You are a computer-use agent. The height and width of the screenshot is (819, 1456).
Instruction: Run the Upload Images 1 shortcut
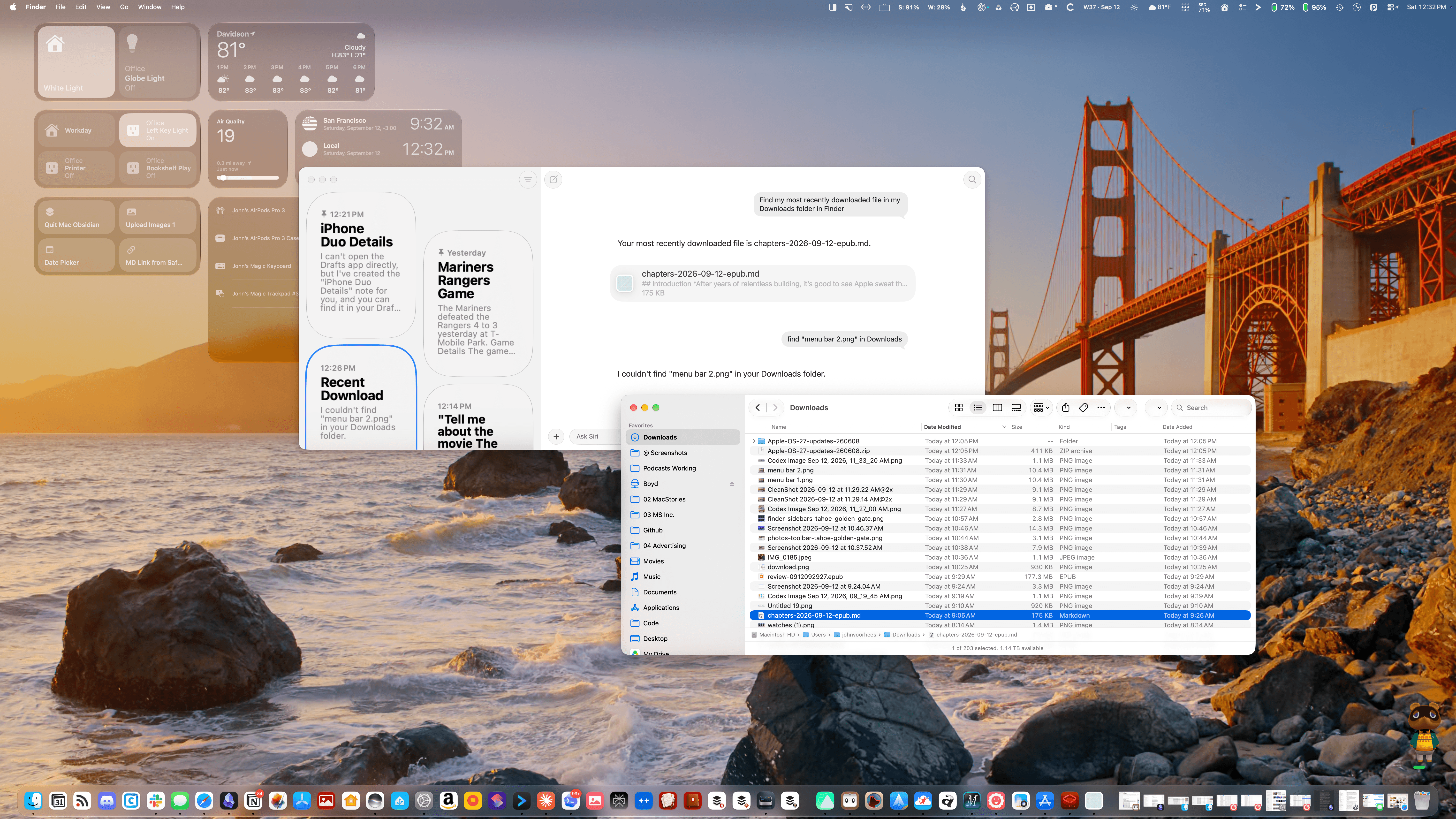coord(158,217)
